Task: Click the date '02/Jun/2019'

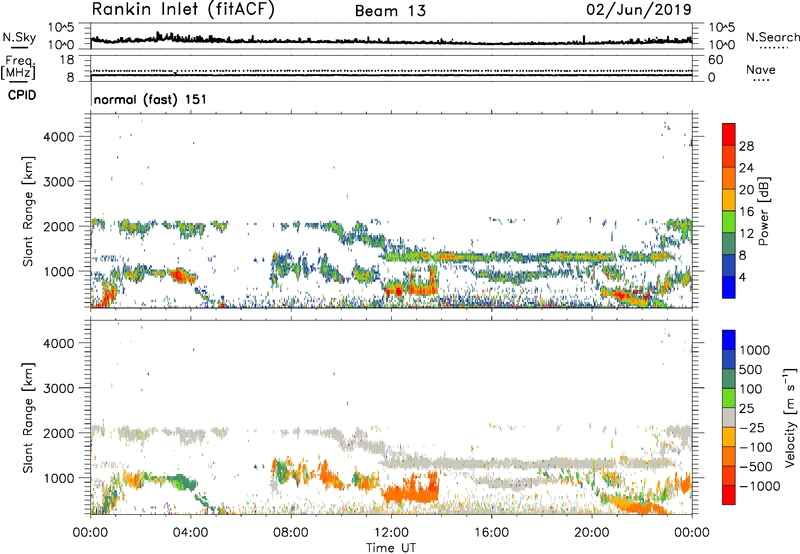Action: 639,10
